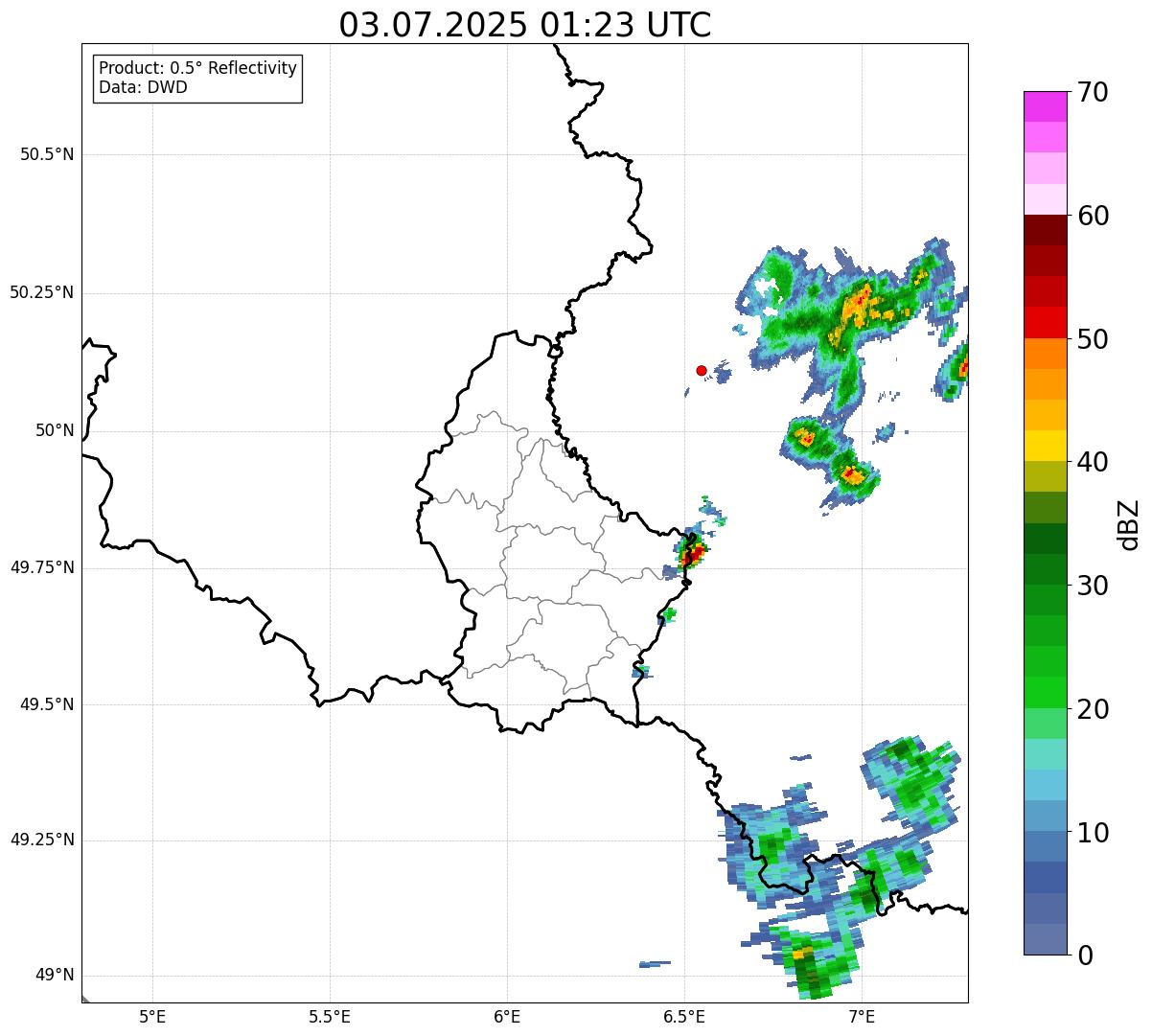Click the bright green swatch just above 20

click(1046, 693)
